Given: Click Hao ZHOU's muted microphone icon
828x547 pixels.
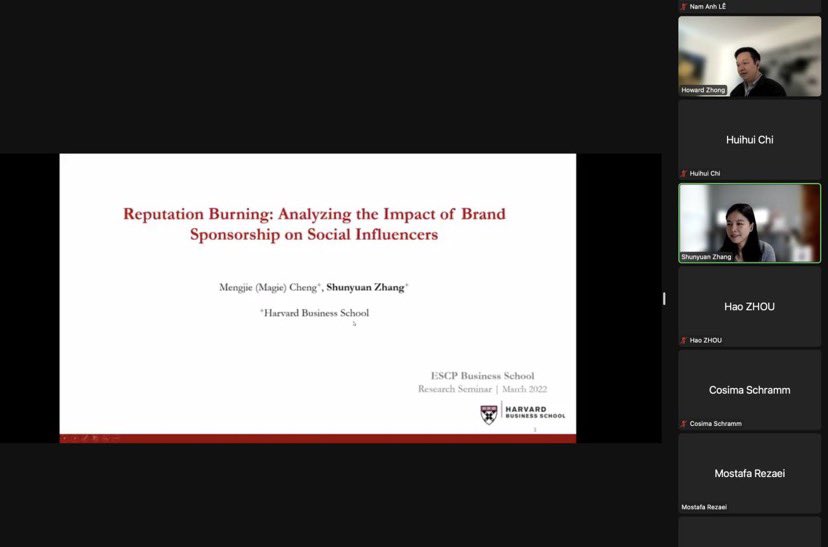Looking at the screenshot, I should (x=684, y=340).
